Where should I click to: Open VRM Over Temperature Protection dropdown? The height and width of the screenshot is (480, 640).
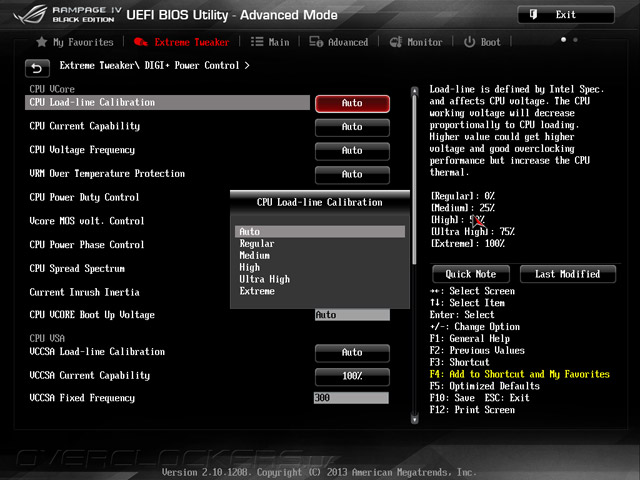(352, 174)
